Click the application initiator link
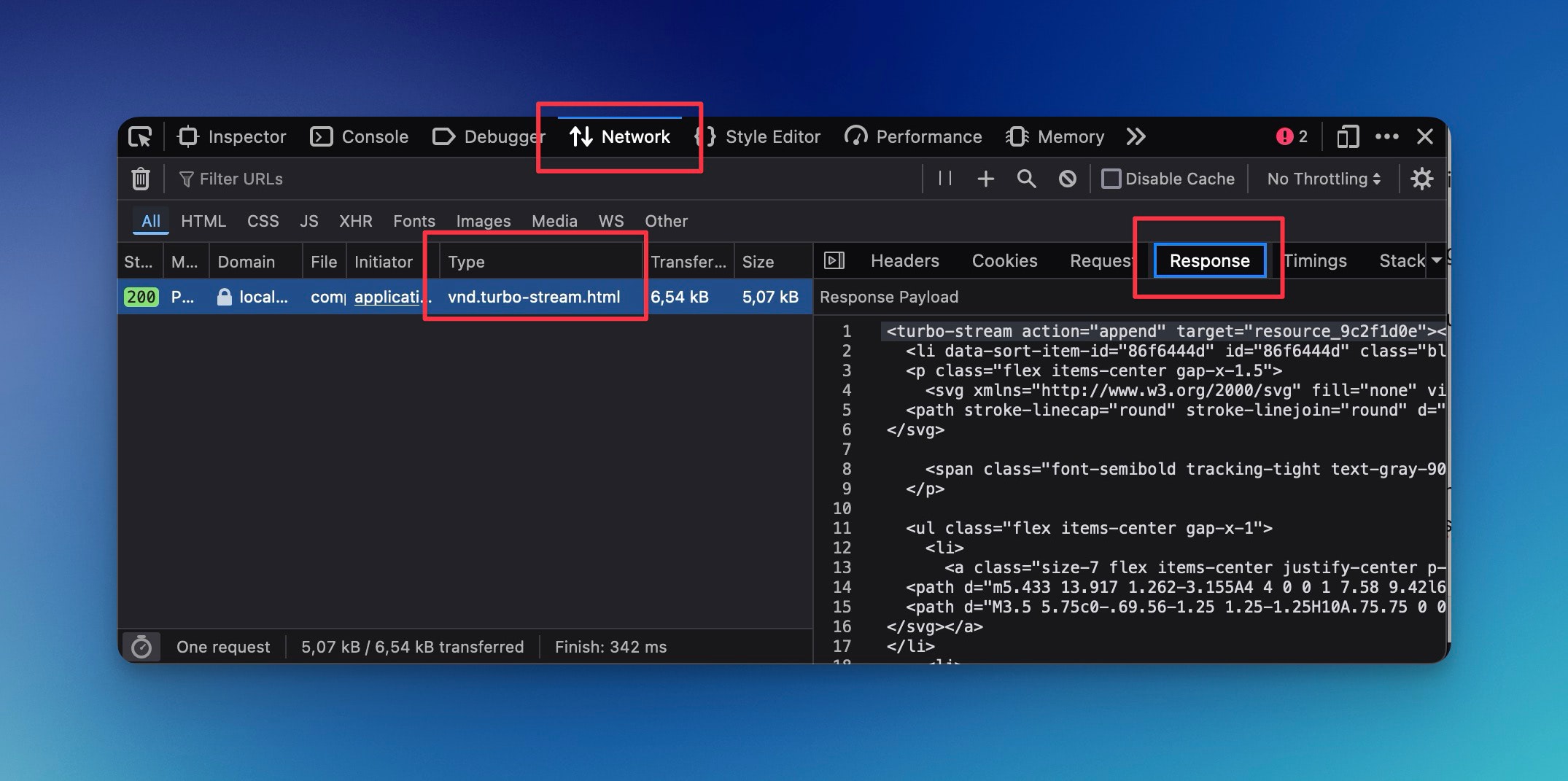Viewport: 1568px width, 781px height. pyautogui.click(x=389, y=297)
